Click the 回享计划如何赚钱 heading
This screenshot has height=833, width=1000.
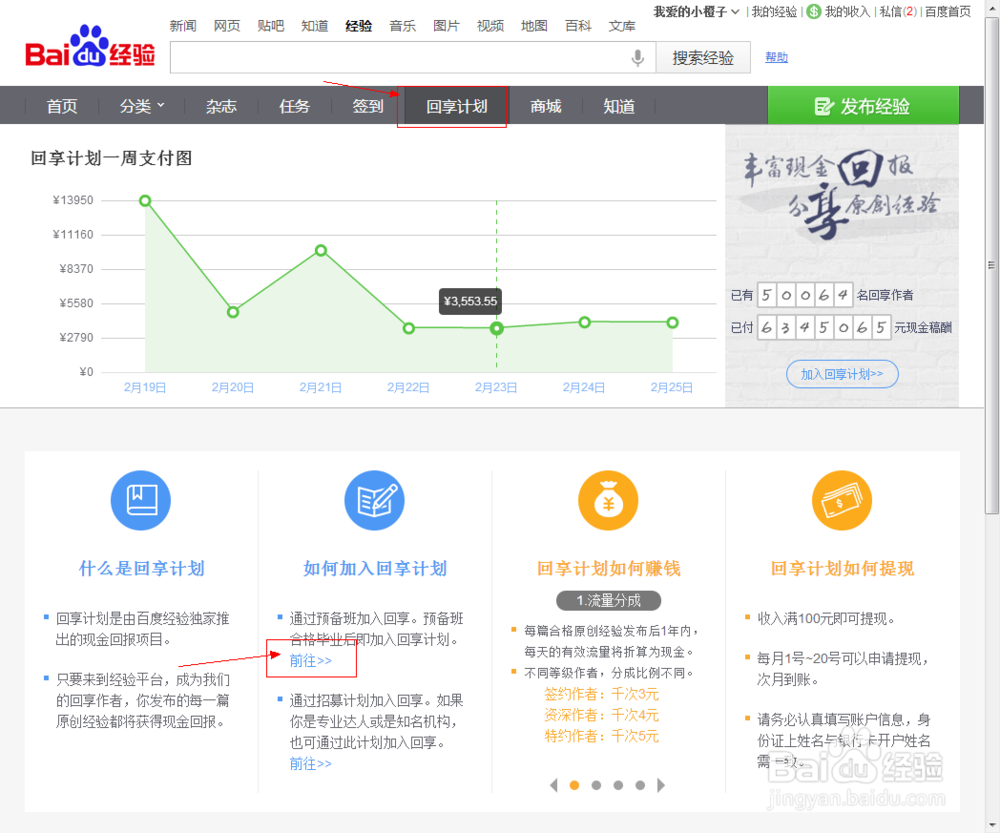[608, 568]
